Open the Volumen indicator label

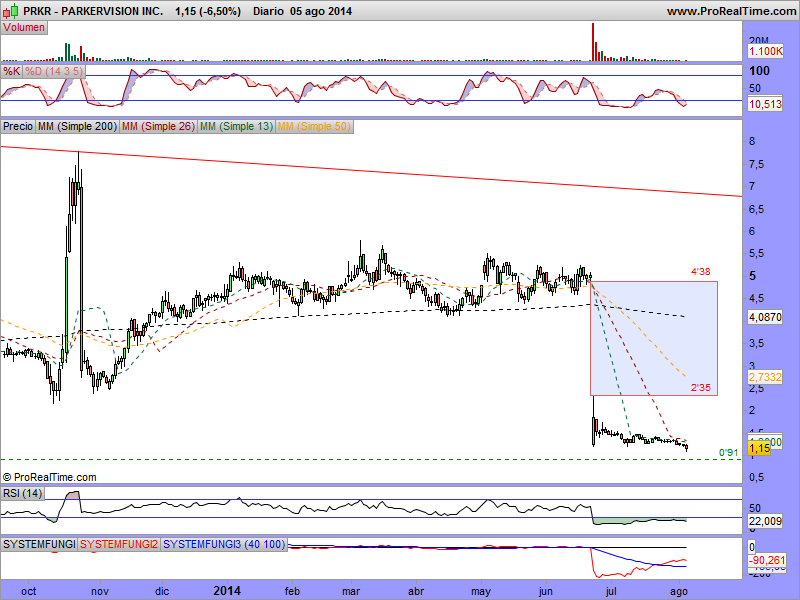pyautogui.click(x=24, y=28)
